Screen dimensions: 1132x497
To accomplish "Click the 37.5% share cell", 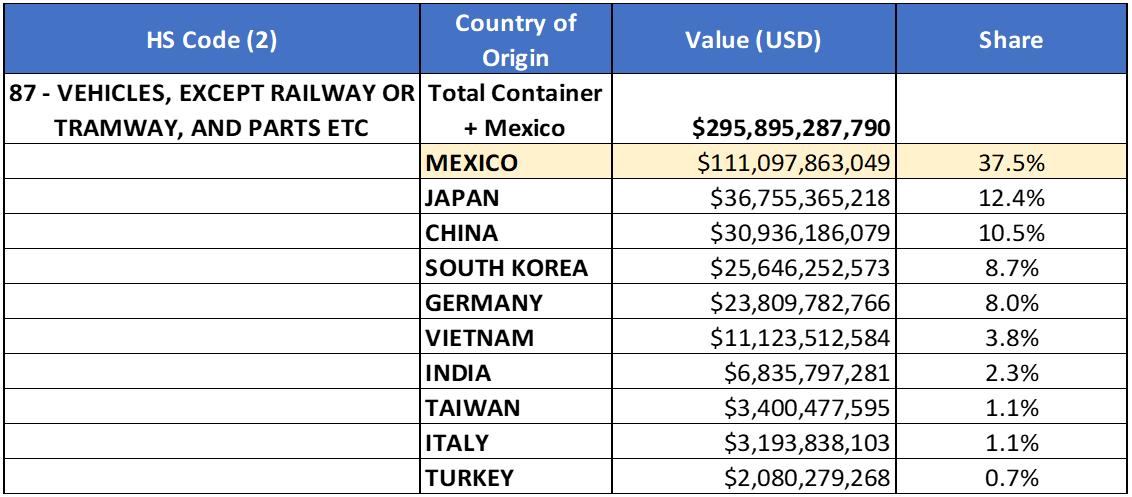I will (1010, 163).
